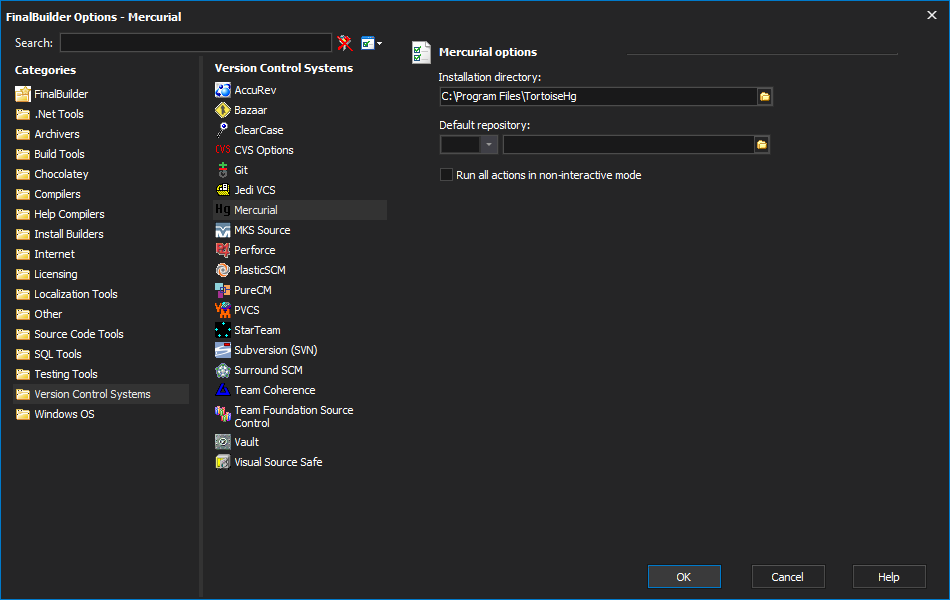Click the Mercurial Hg icon
950x600 pixels.
click(223, 210)
